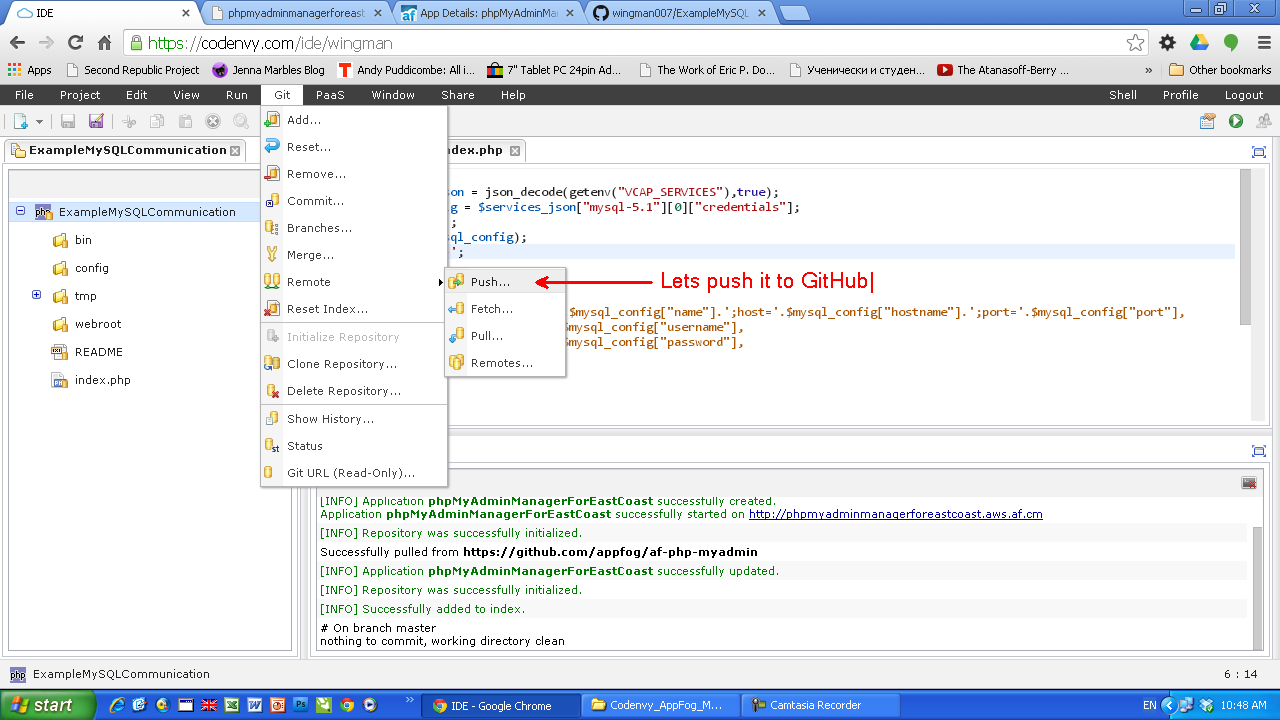The height and width of the screenshot is (720, 1280).
Task: Open Codenvy_AppFog_M... folder in taskbar
Action: coord(660,705)
